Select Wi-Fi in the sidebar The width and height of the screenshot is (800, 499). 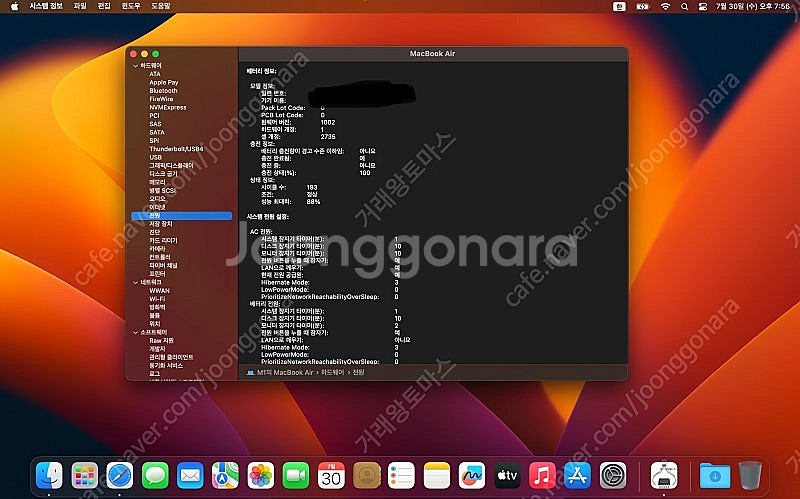point(157,298)
